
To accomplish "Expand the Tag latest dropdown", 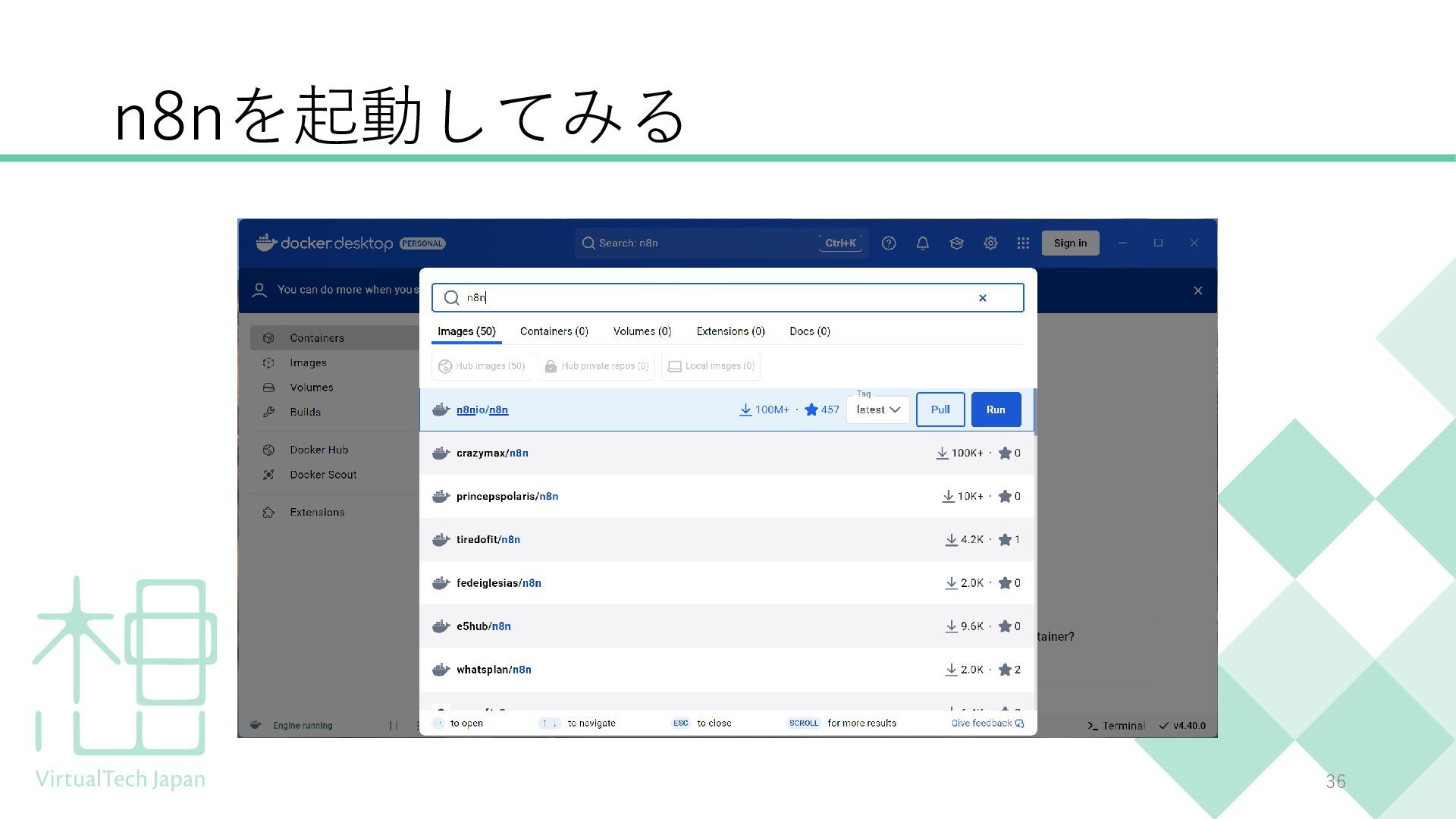I will click(878, 410).
